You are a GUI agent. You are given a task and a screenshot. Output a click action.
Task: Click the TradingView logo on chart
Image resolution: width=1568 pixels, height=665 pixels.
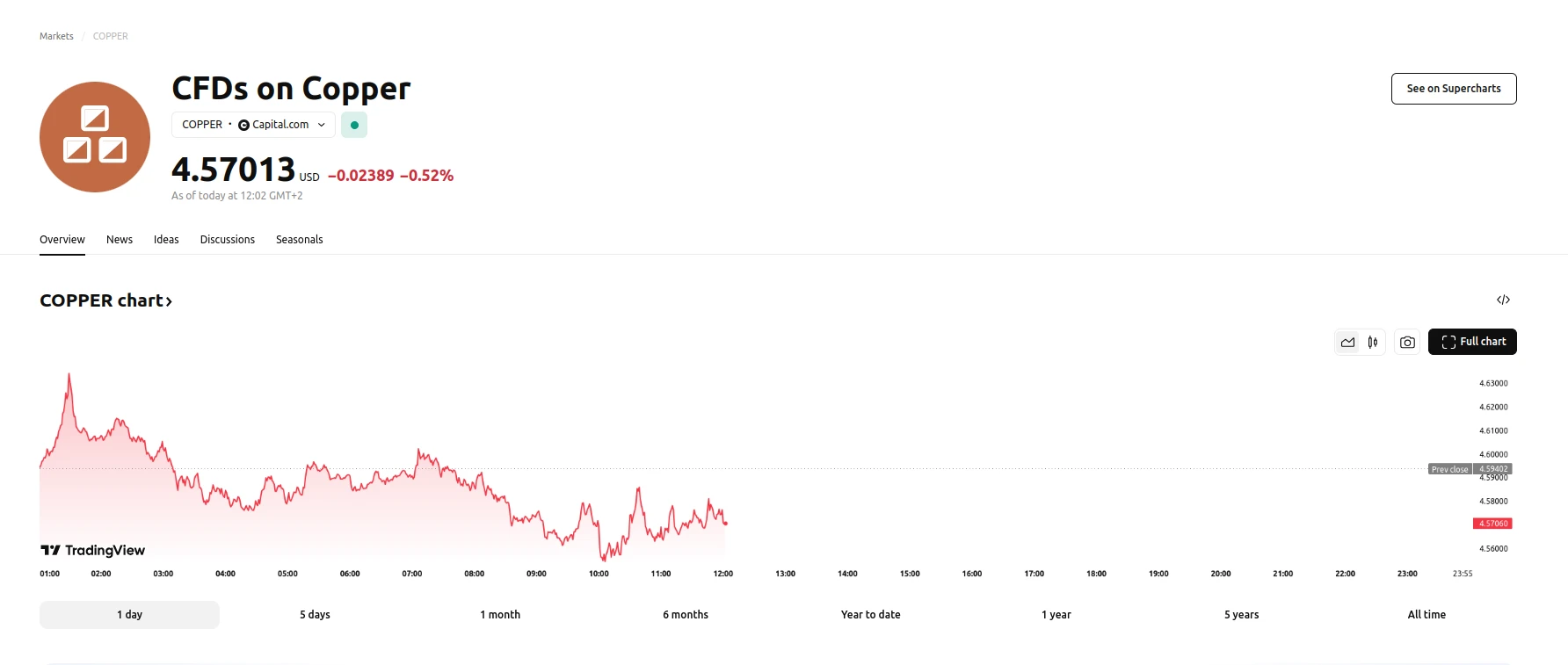click(93, 550)
